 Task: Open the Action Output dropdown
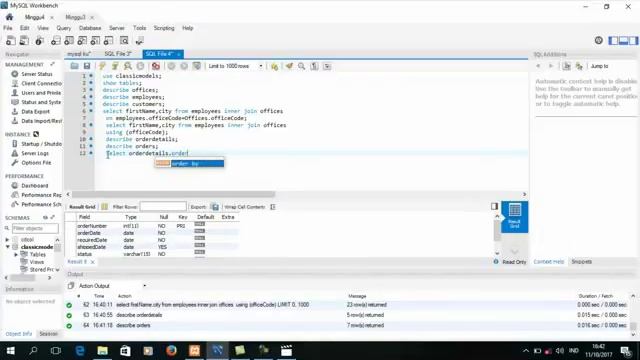coord(112,286)
